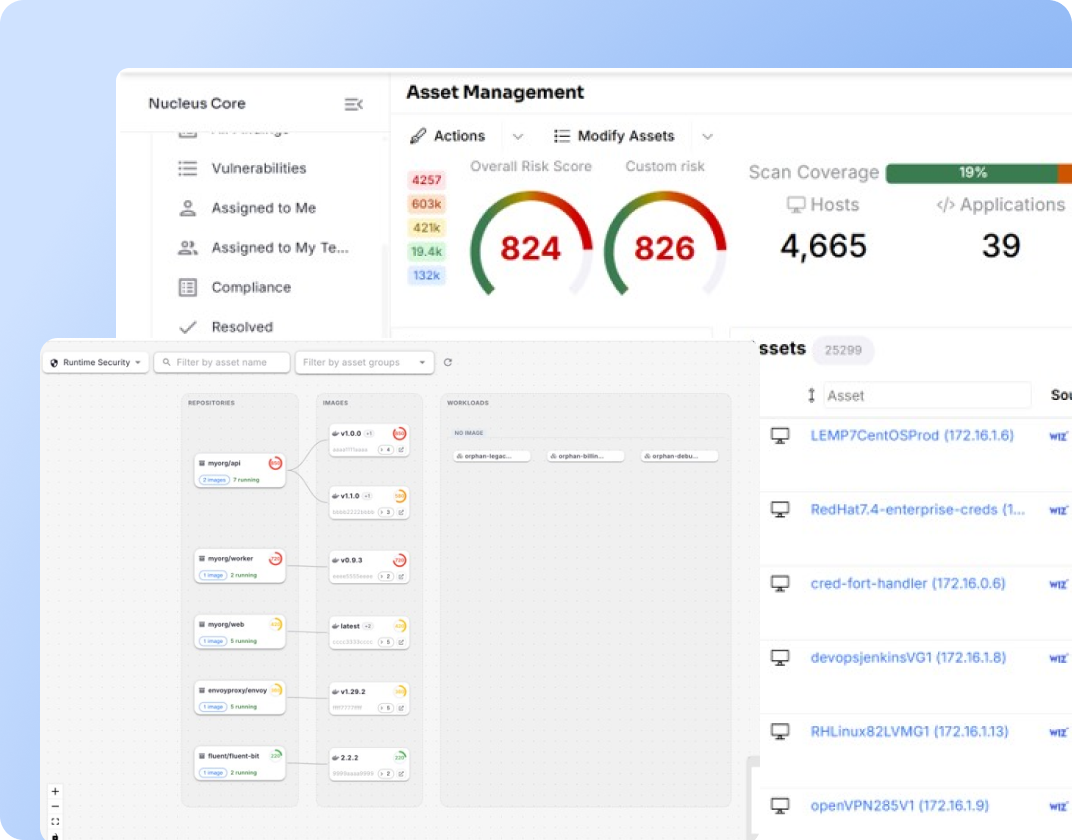Click host icon for cred-fort-handler row
The image size is (1072, 840).
[780, 583]
